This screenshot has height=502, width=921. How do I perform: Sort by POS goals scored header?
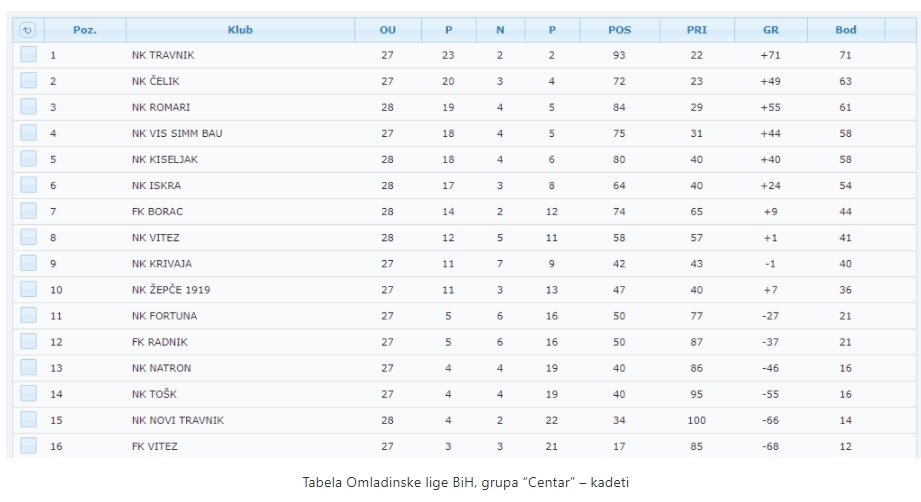[620, 30]
